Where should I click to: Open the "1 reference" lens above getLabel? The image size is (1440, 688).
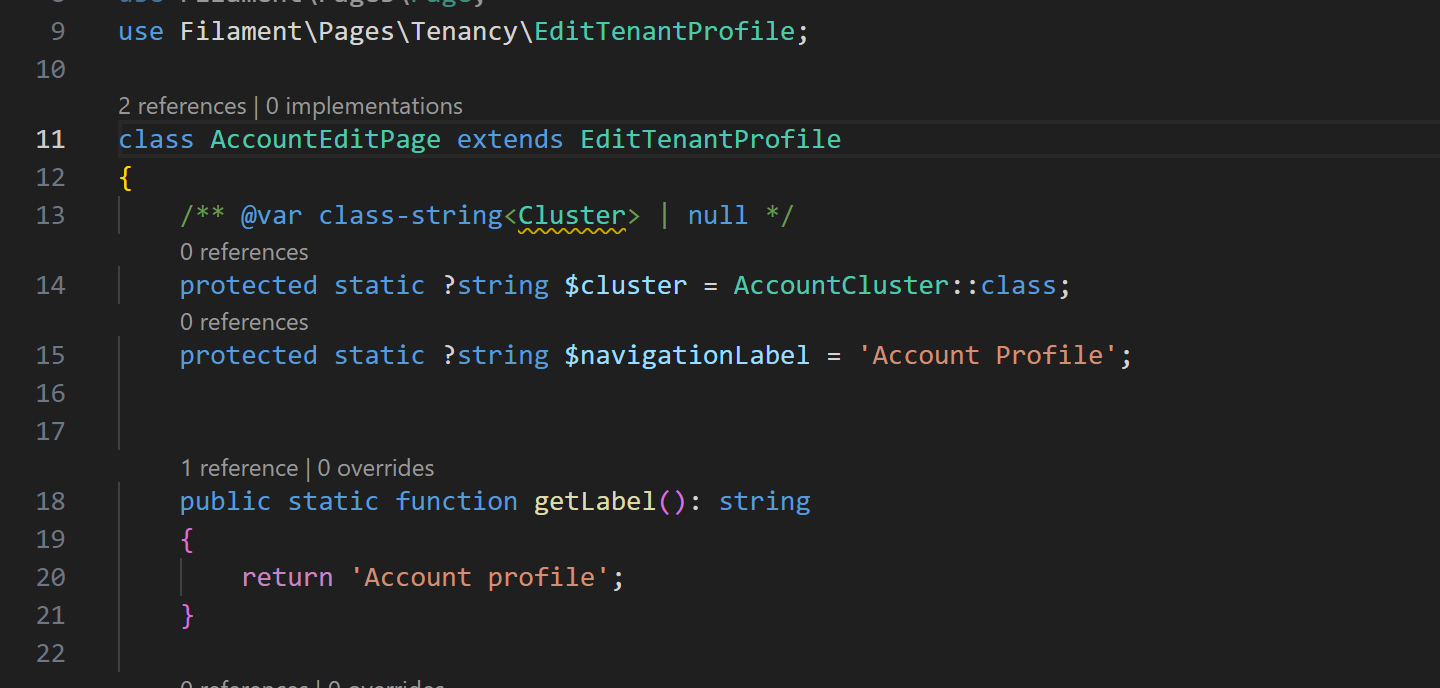[x=239, y=468]
